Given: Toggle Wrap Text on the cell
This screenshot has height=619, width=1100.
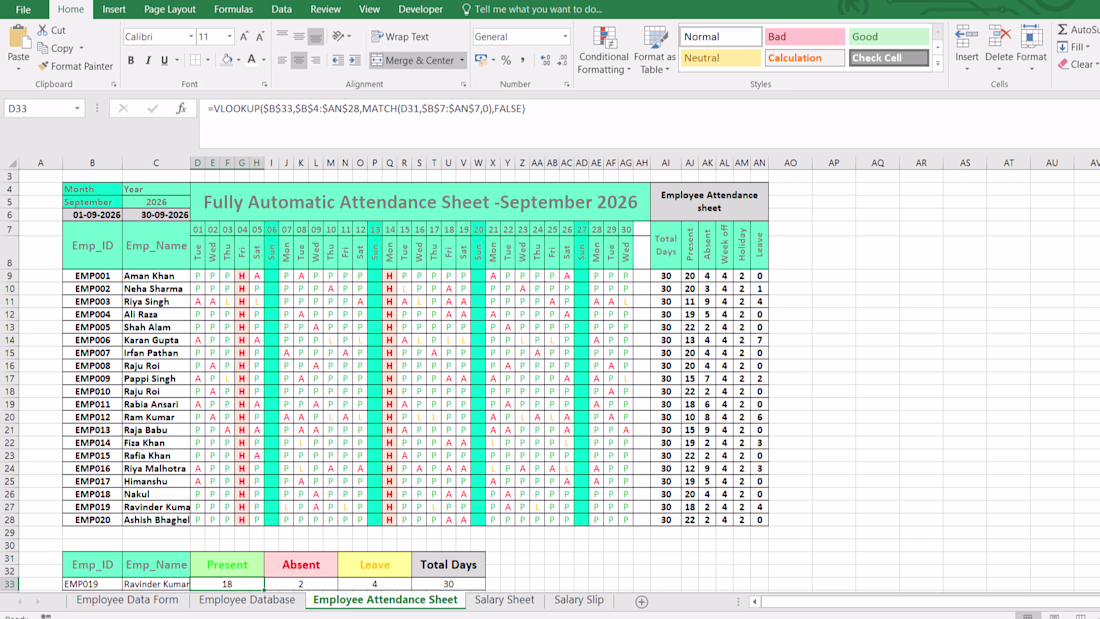Looking at the screenshot, I should pyautogui.click(x=400, y=36).
